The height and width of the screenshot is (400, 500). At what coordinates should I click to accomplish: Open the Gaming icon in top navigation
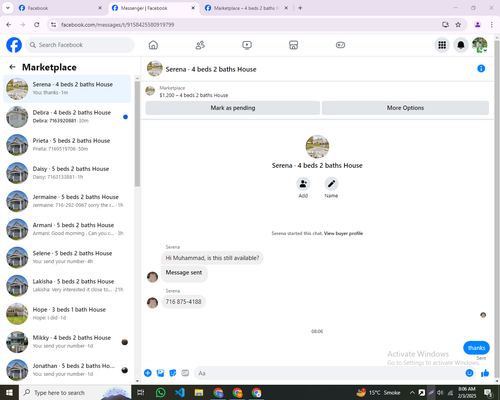point(340,45)
